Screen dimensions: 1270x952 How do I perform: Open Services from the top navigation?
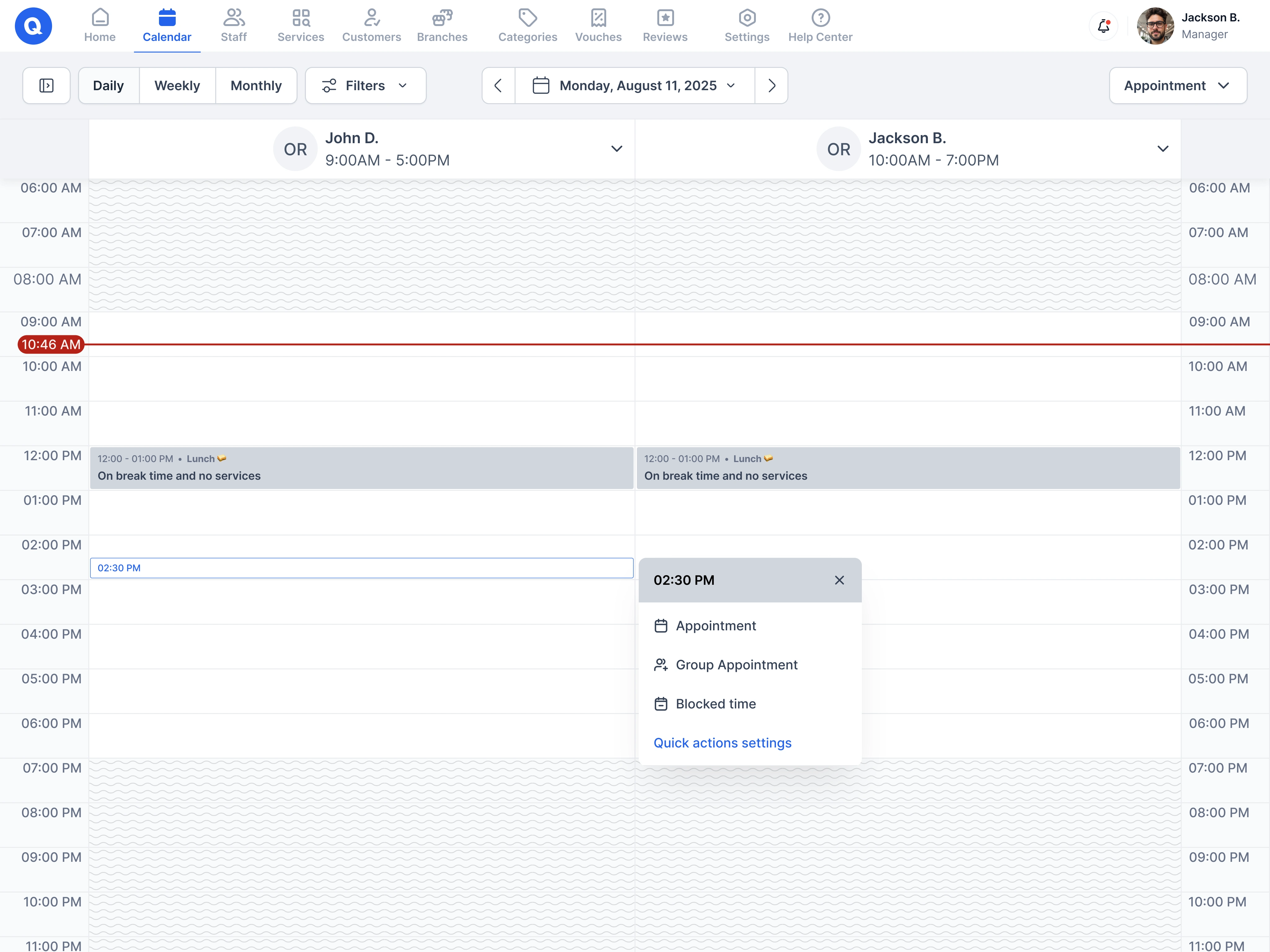pos(300,25)
